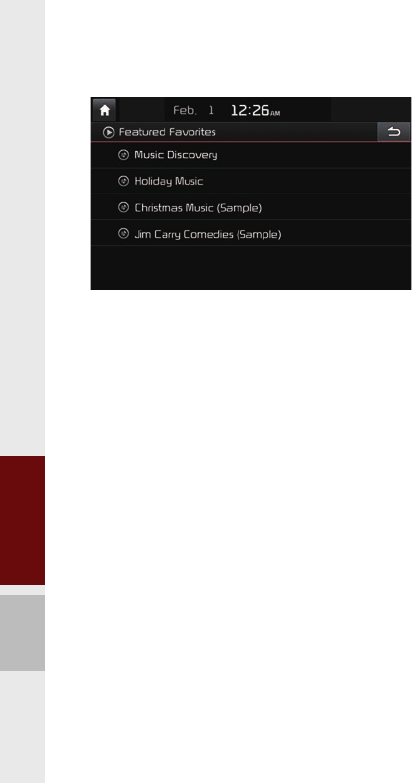412x783 pixels.
Task: Select the station icon next to Holiday Music
Action: point(123,181)
